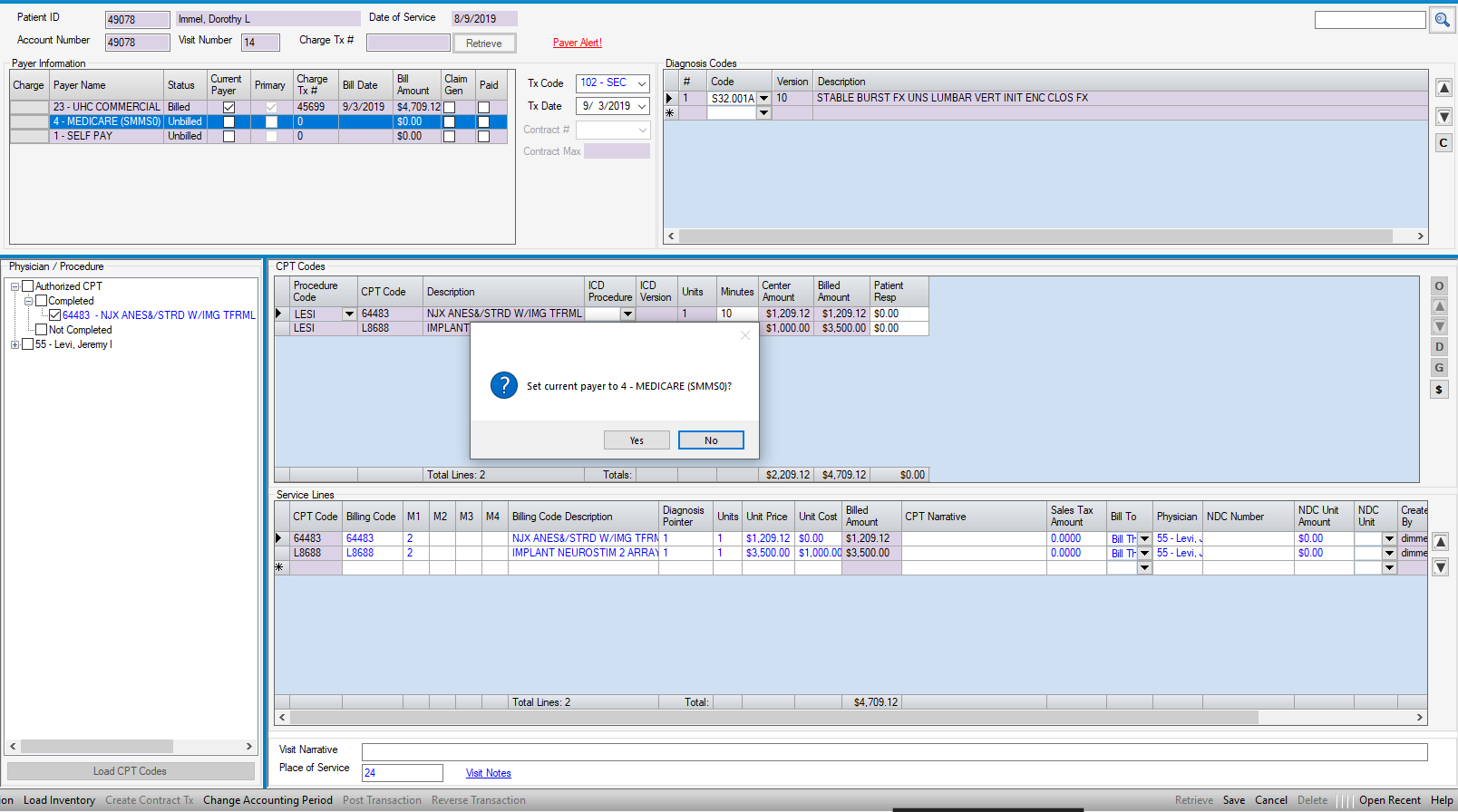1458x812 pixels.
Task: Open the Load Inventory menu item
Action: (59, 800)
